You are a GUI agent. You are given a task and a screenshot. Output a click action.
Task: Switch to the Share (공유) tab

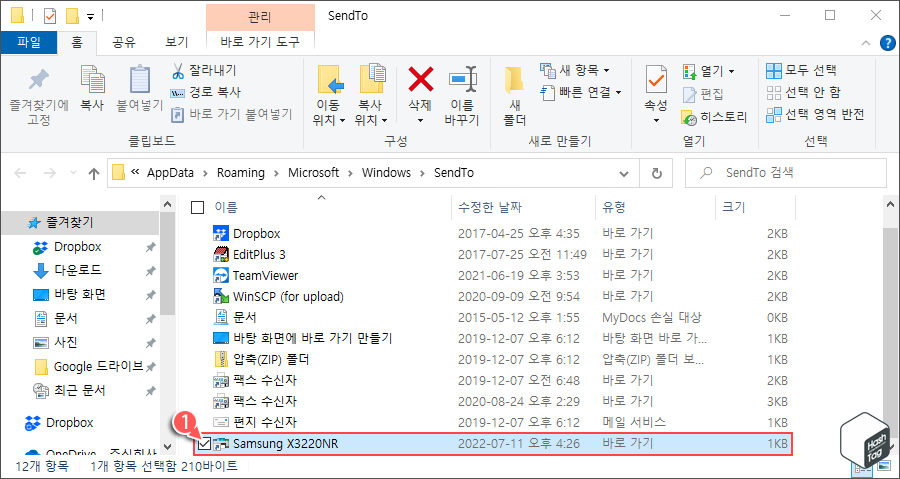click(x=123, y=42)
